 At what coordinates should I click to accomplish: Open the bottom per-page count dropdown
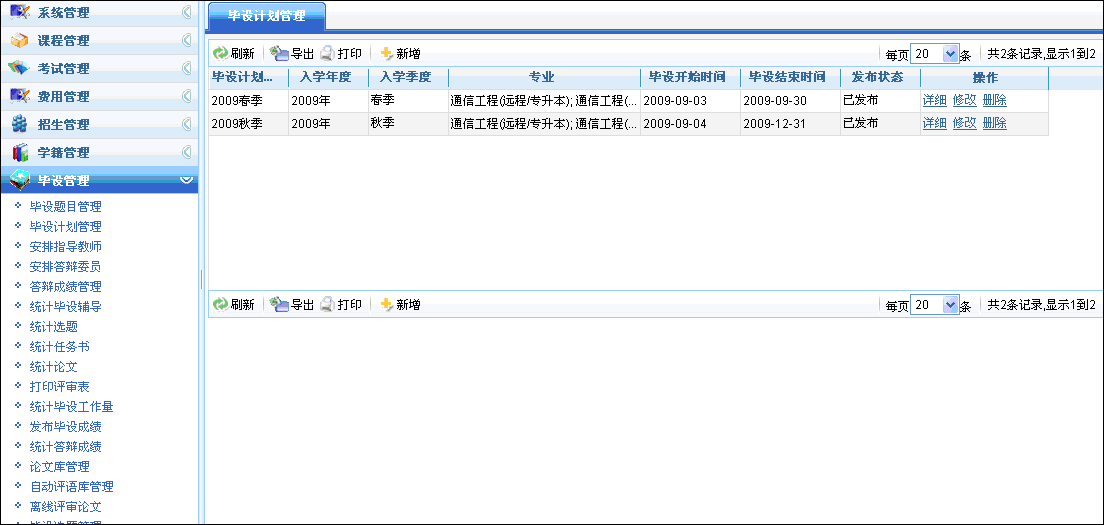pyautogui.click(x=950, y=305)
